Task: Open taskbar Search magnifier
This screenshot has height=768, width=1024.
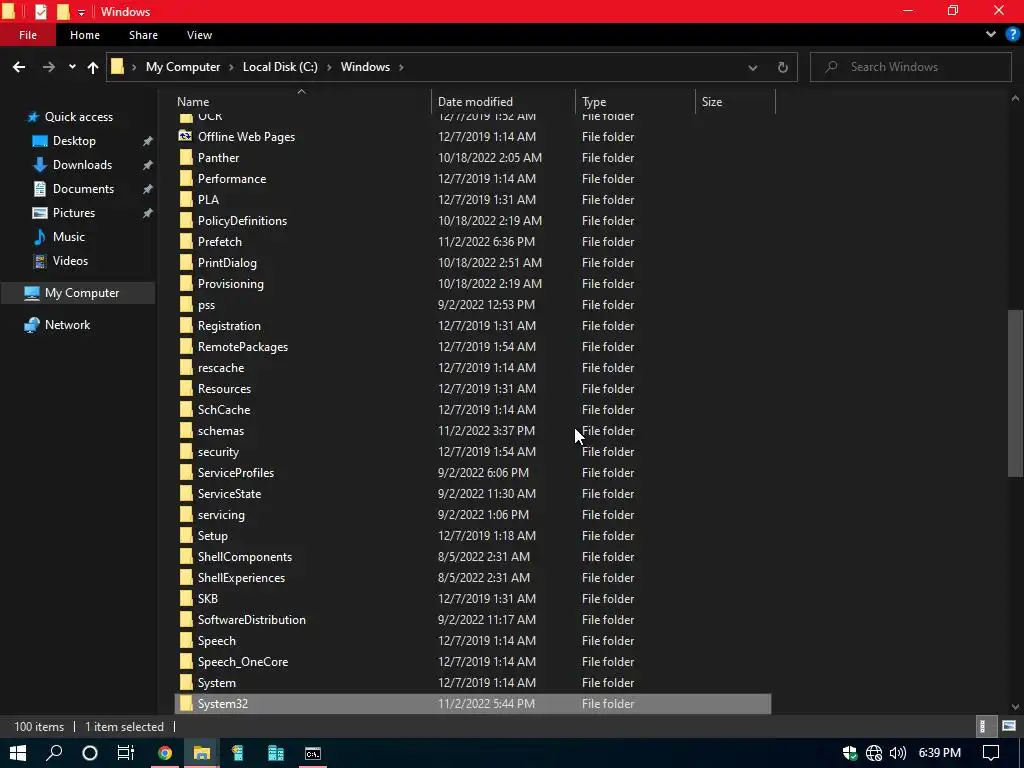Action: point(54,753)
